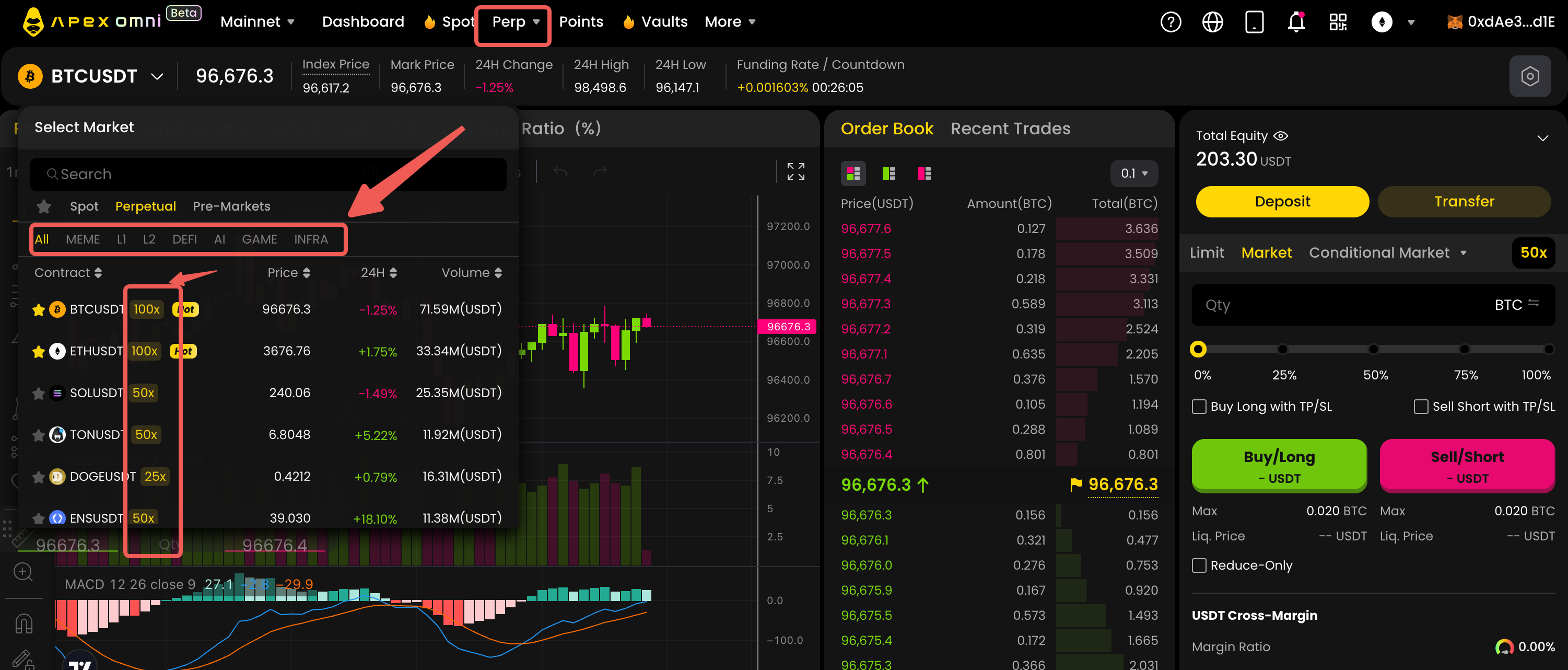This screenshot has width=1568, height=670.
Task: Open the QR code icon
Action: 1338,22
